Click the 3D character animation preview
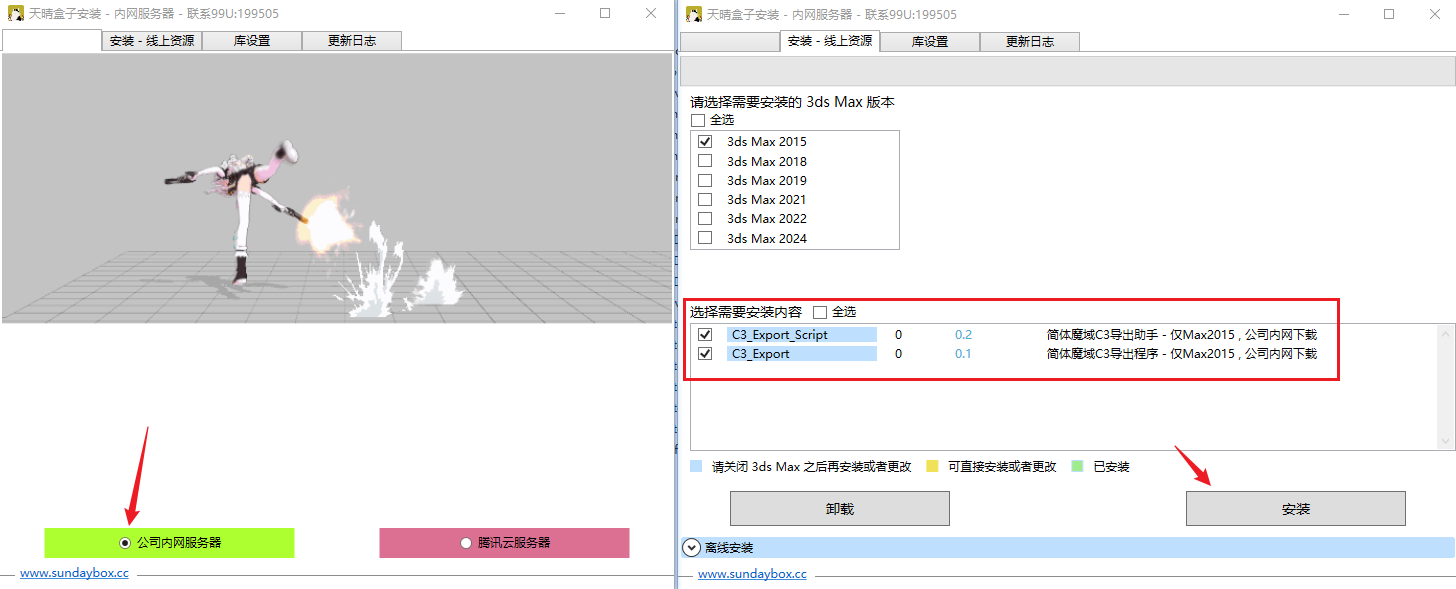 (x=337, y=188)
